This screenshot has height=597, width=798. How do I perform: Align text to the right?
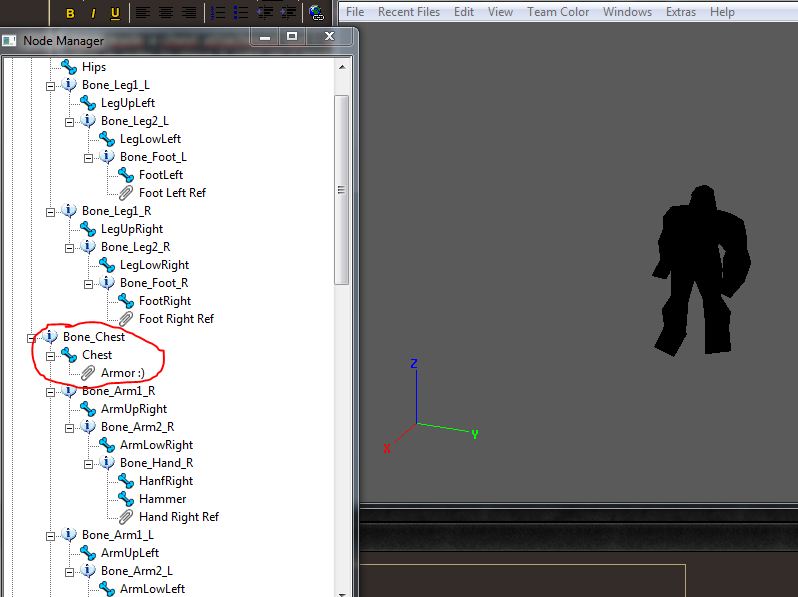[x=189, y=13]
